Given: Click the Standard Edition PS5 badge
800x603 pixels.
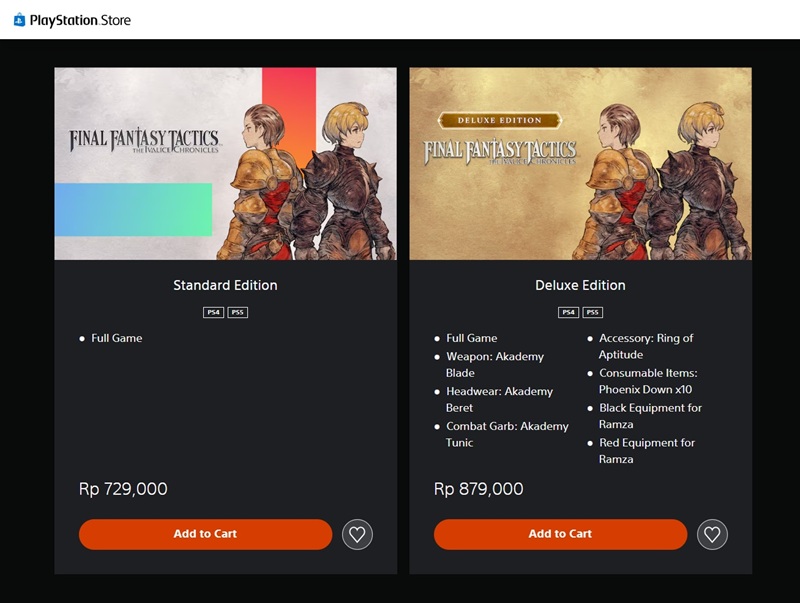Looking at the screenshot, I should coord(237,312).
